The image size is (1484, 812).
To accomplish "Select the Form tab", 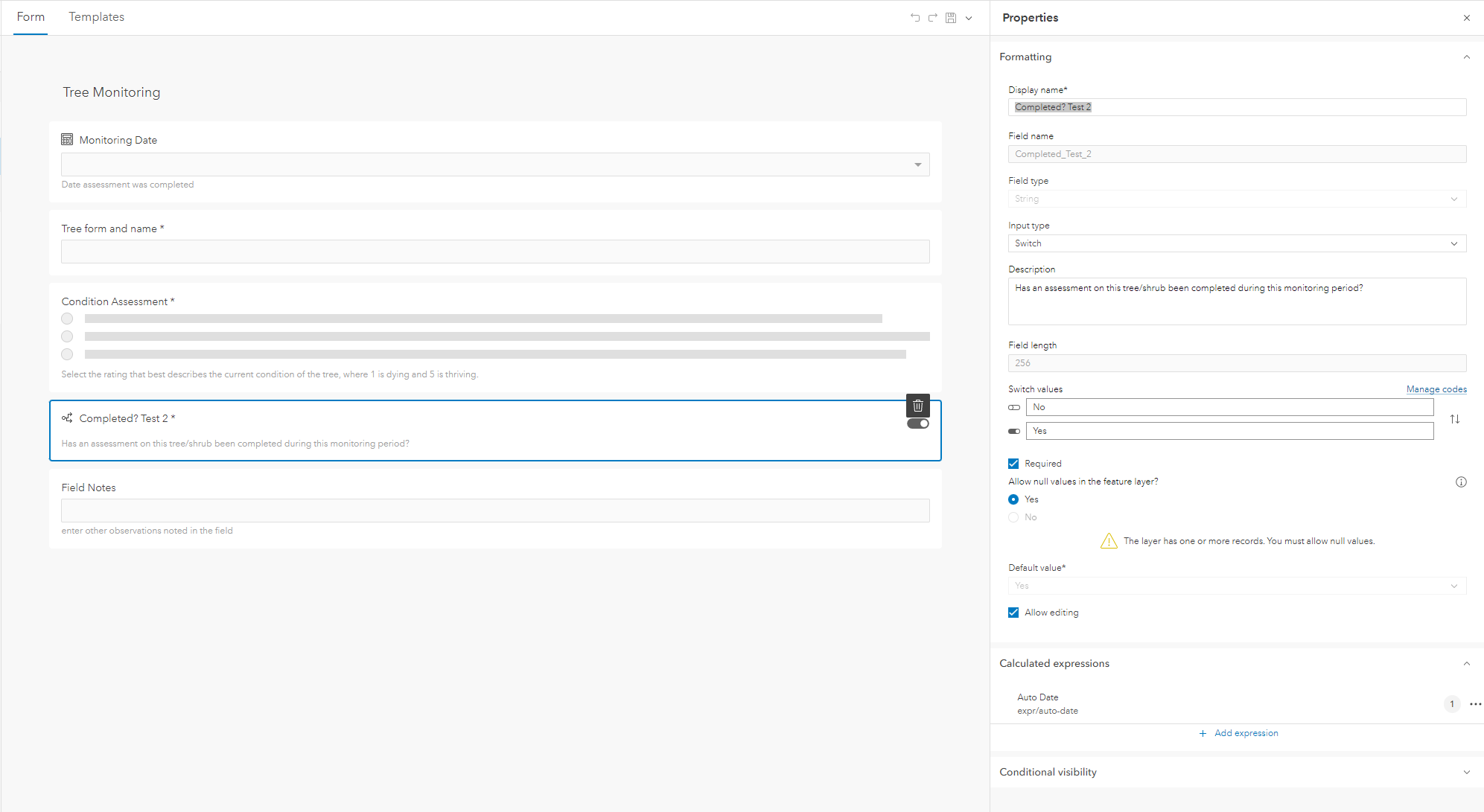I will [x=31, y=17].
